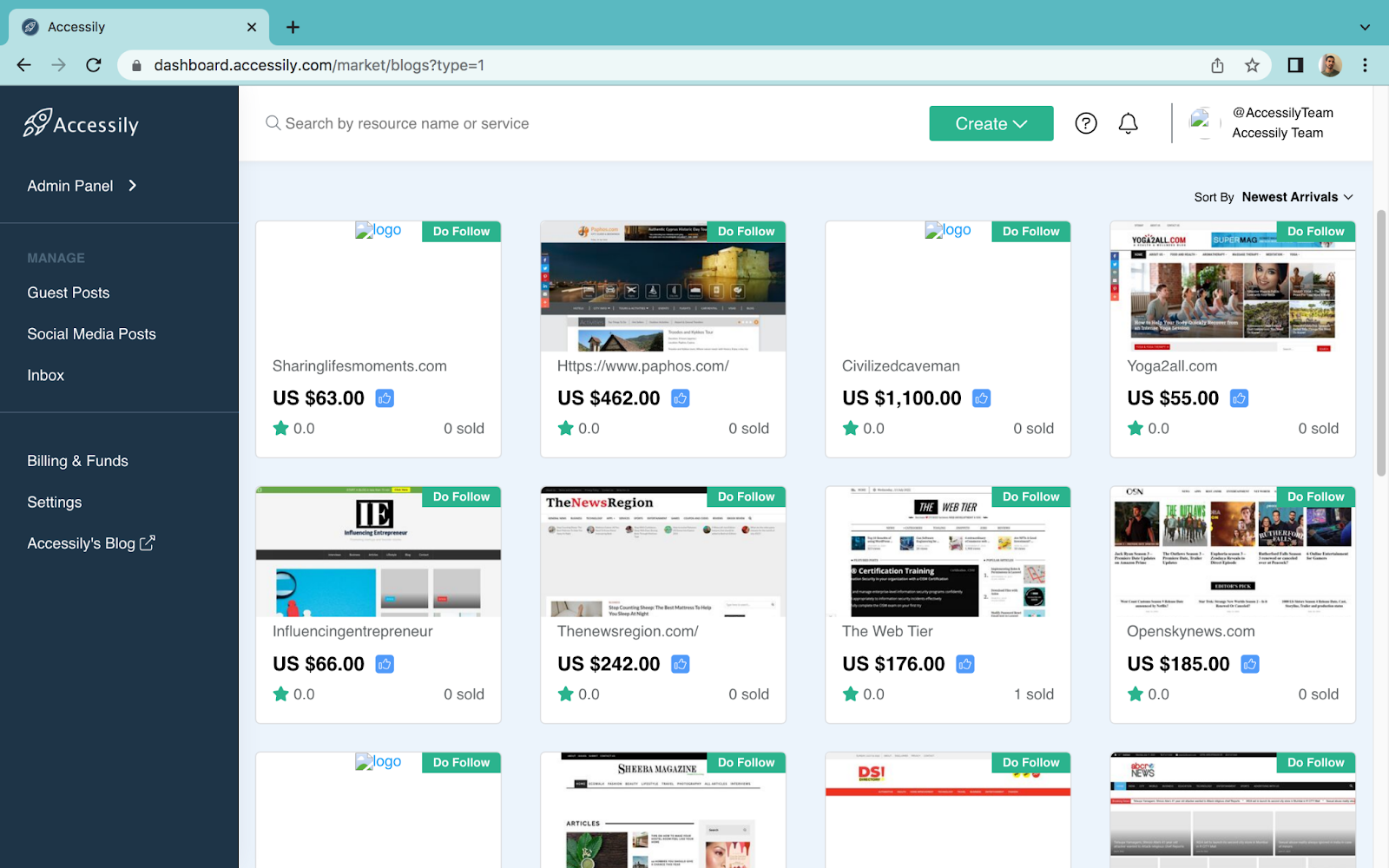
Task: Click the browser back arrow
Action: point(24,65)
